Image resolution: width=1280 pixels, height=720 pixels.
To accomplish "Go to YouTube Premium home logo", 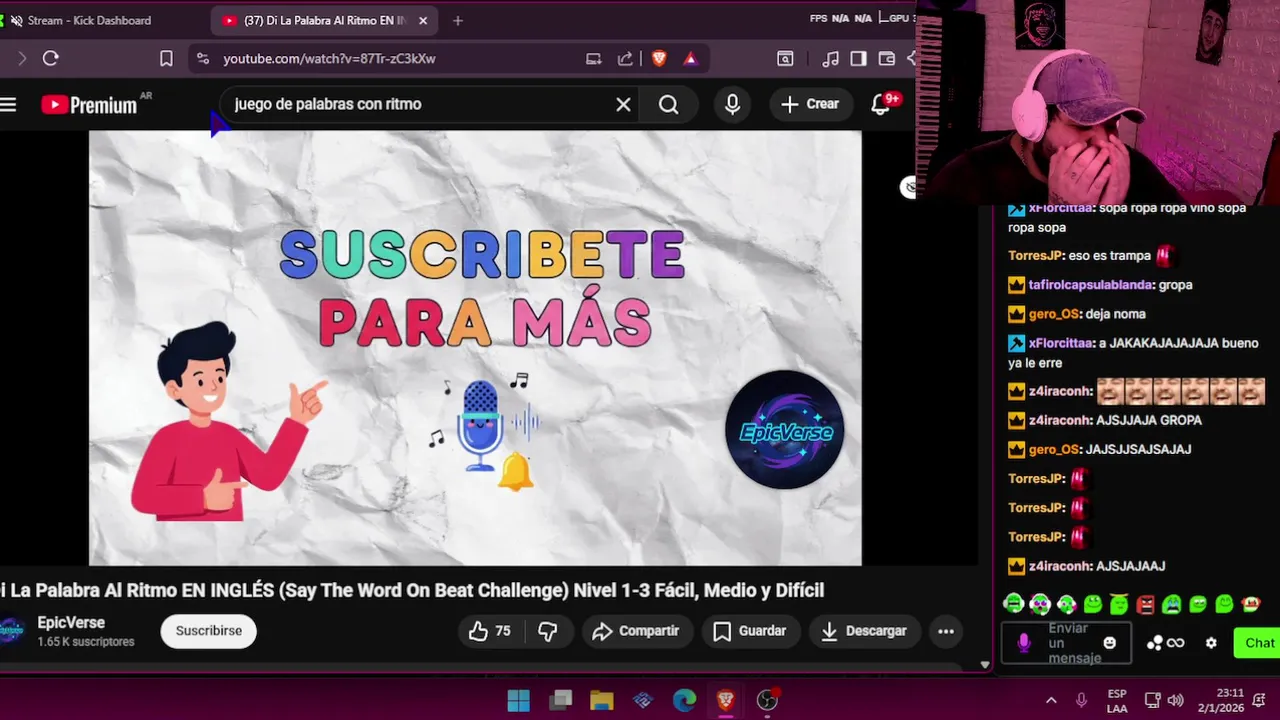I will 89,105.
